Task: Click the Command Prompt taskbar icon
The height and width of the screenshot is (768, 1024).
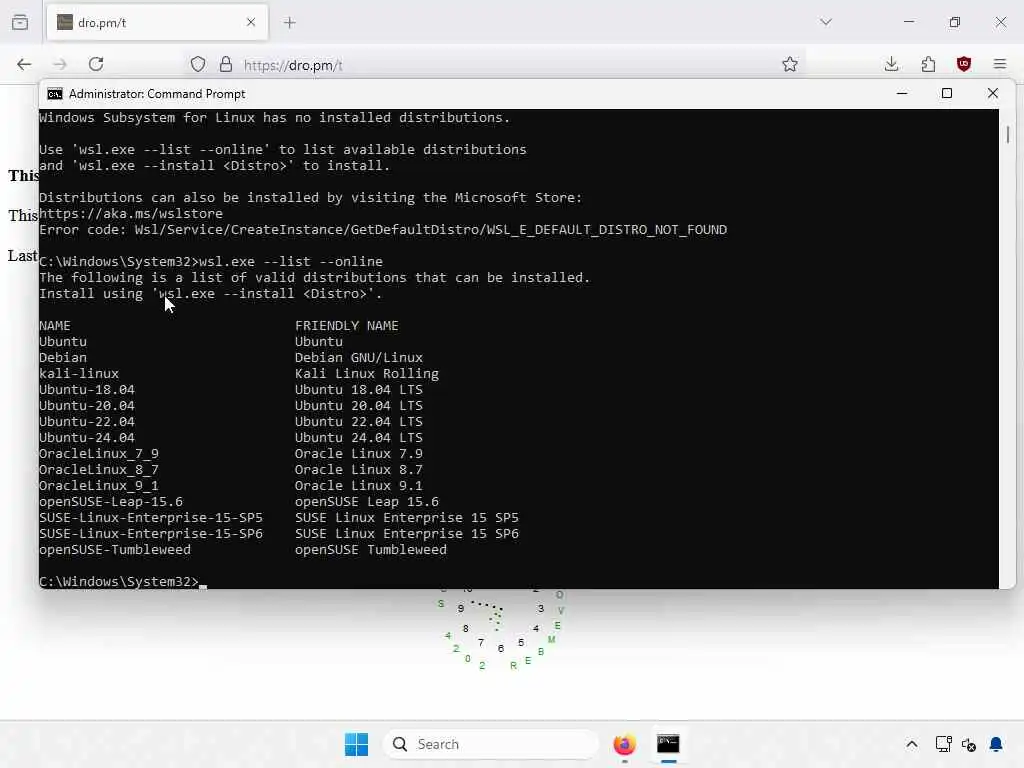Action: [668, 744]
